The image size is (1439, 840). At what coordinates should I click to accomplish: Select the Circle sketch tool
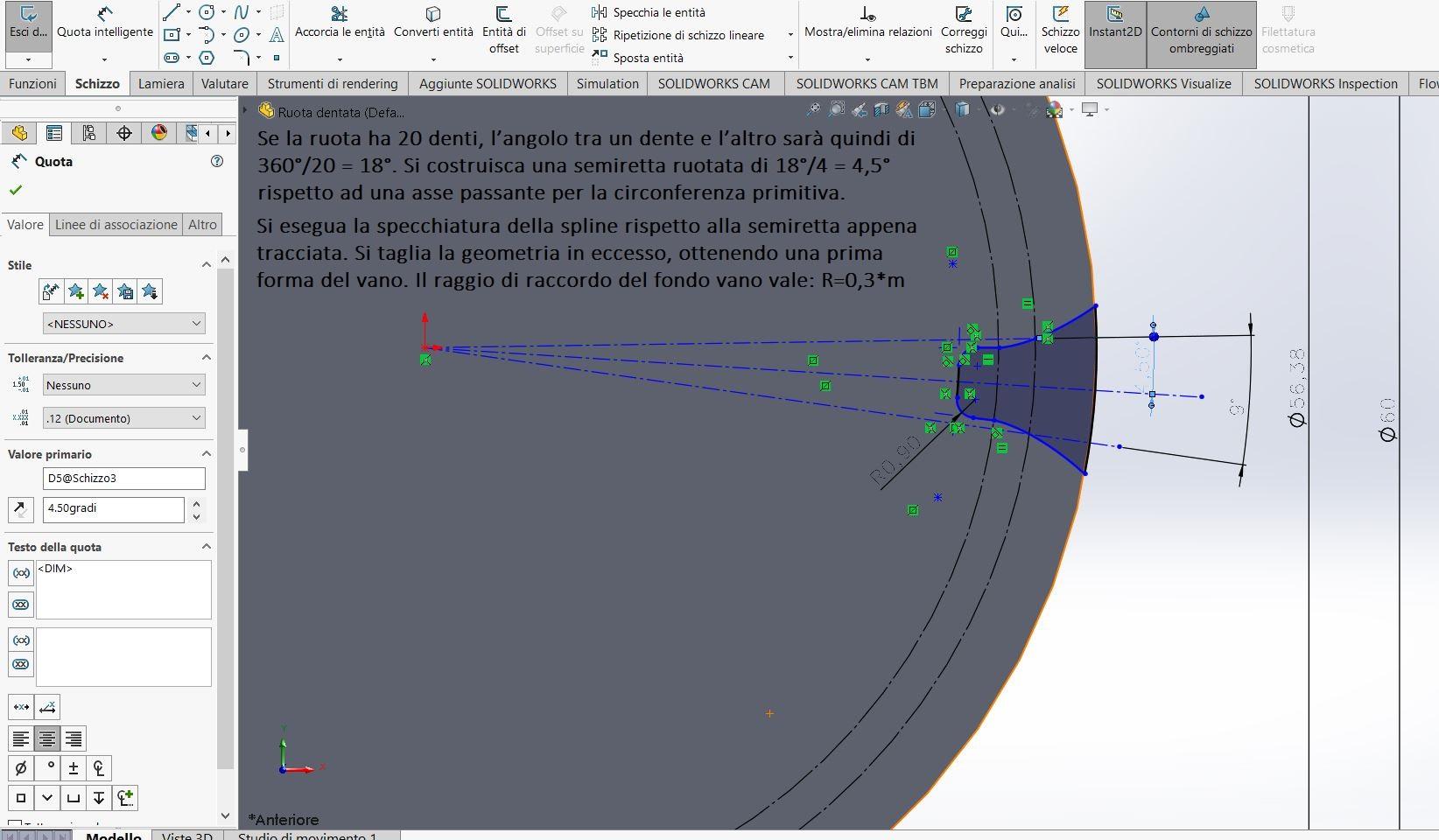(x=206, y=12)
